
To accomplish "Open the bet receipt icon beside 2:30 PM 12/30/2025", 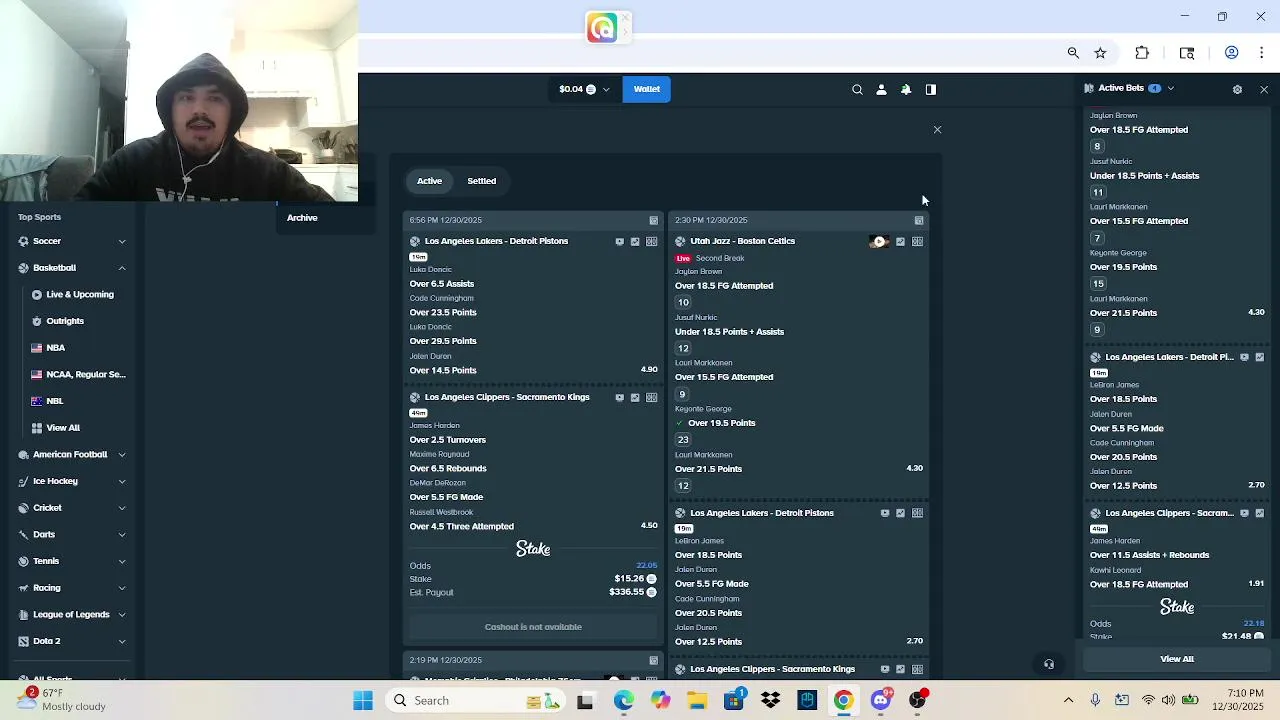I will click(x=919, y=220).
